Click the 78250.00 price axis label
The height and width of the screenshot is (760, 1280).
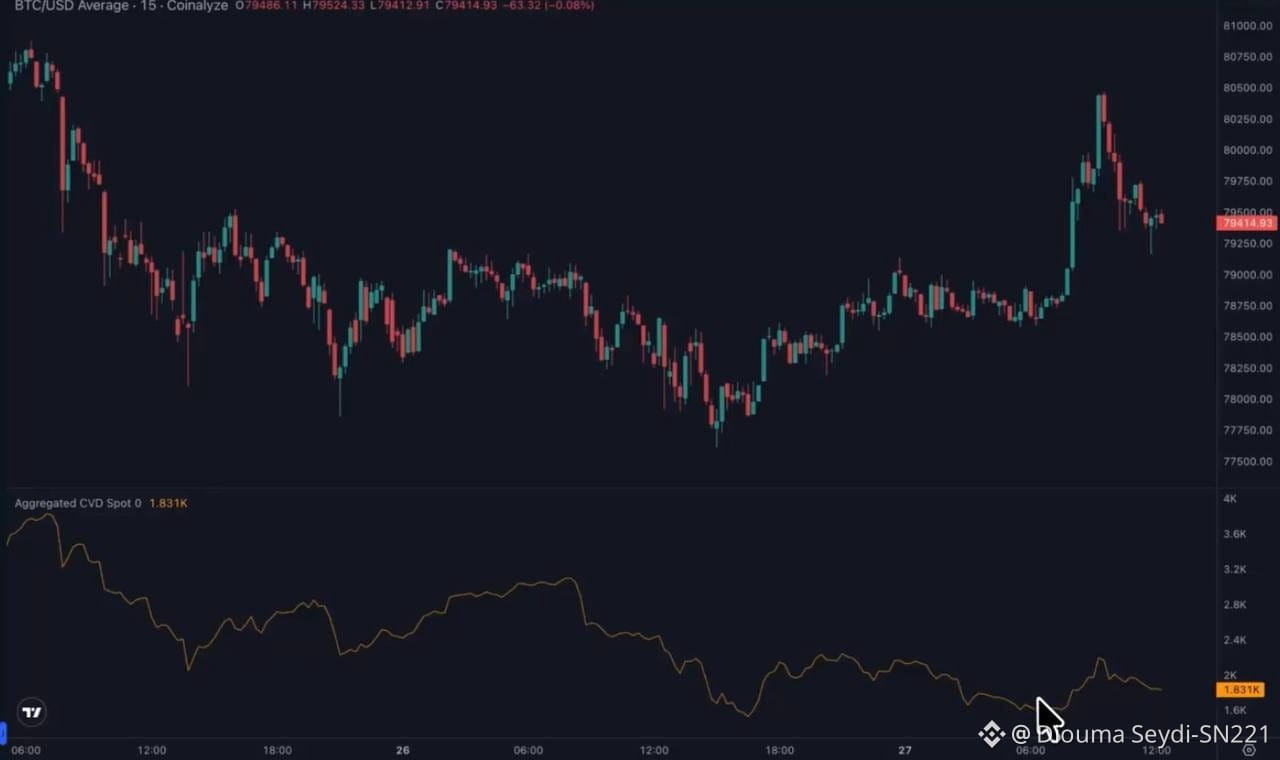point(1249,368)
